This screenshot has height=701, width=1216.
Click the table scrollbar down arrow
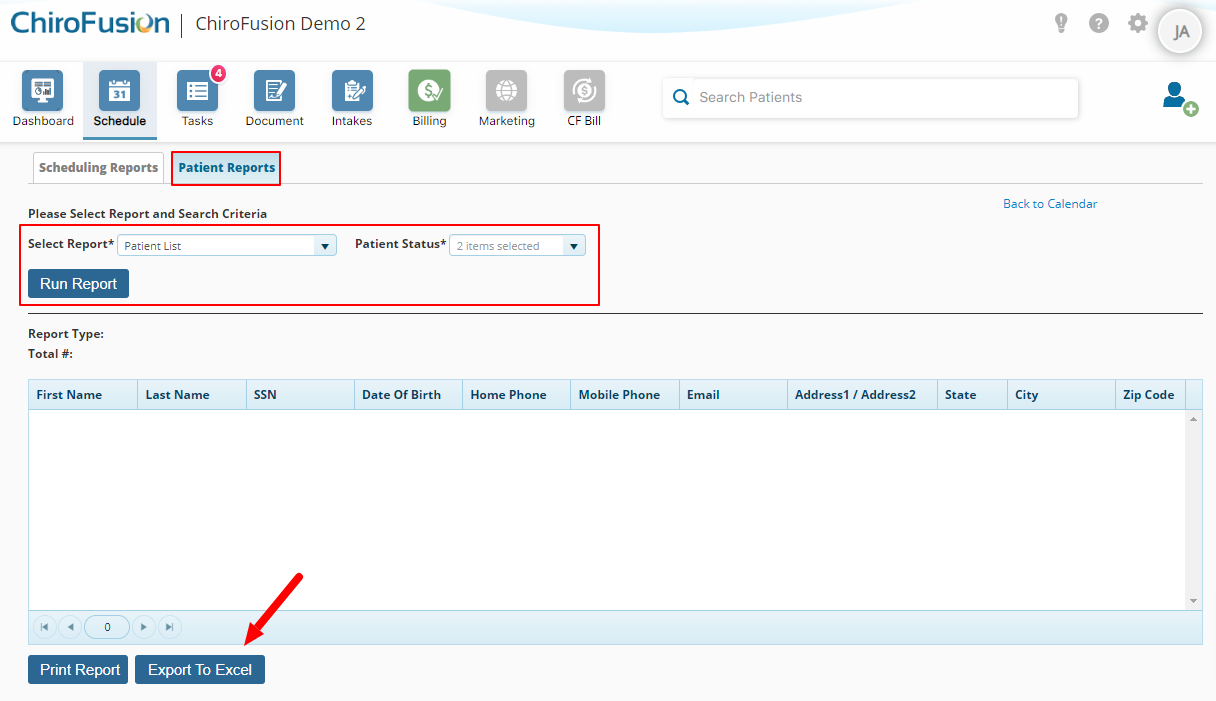(1194, 601)
